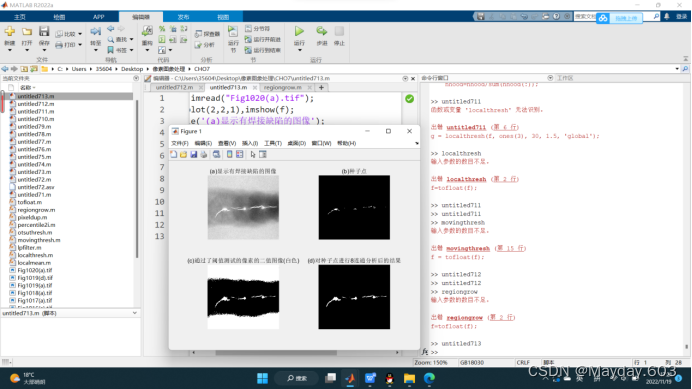Viewport: 692px width, 389px height.
Task: Switch to the View (视图) ribbon tab
Action: point(223,17)
